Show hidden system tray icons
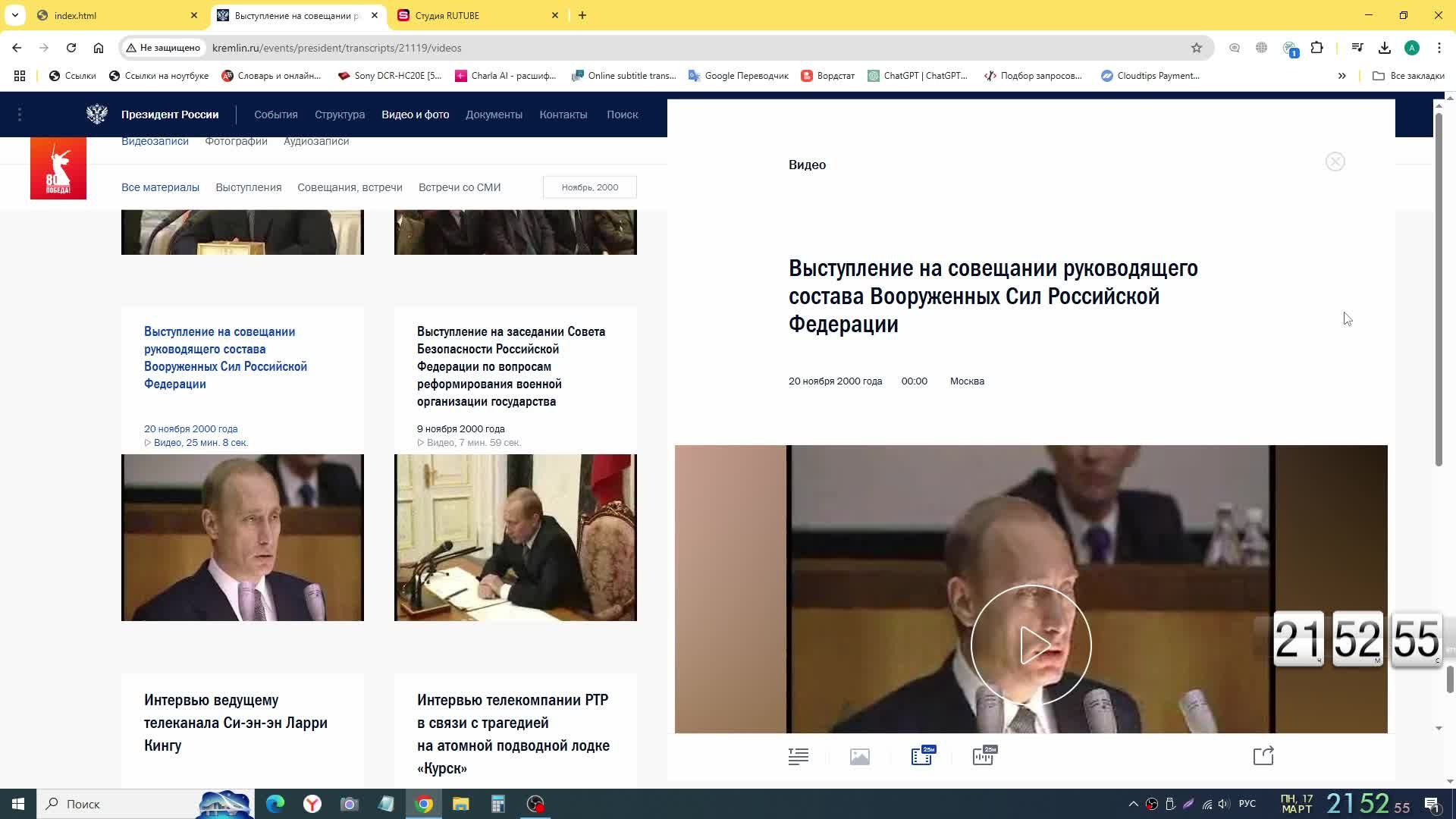1456x819 pixels. tap(1133, 804)
